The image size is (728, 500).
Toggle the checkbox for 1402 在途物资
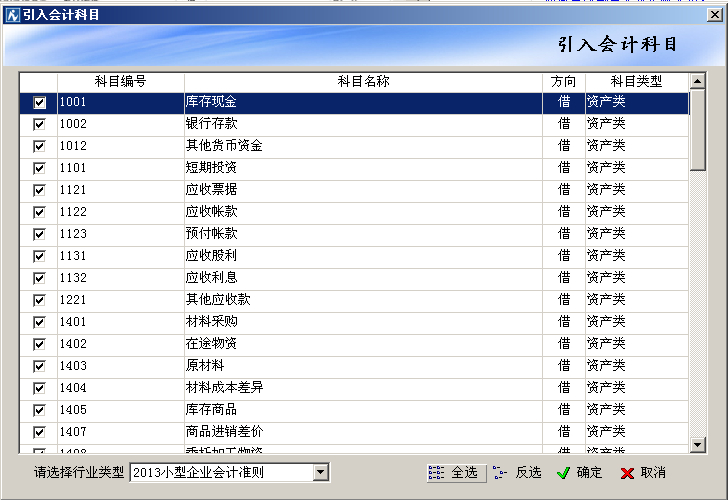pyautogui.click(x=39, y=344)
